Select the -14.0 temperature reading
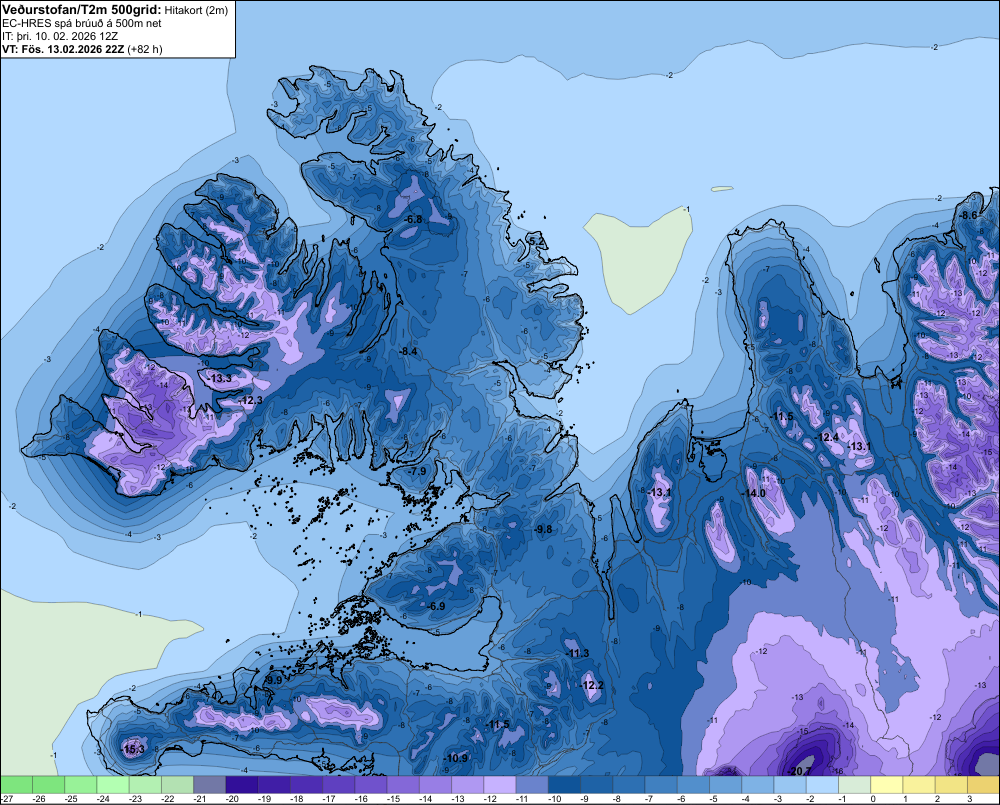Image resolution: width=1000 pixels, height=805 pixels. click(754, 493)
